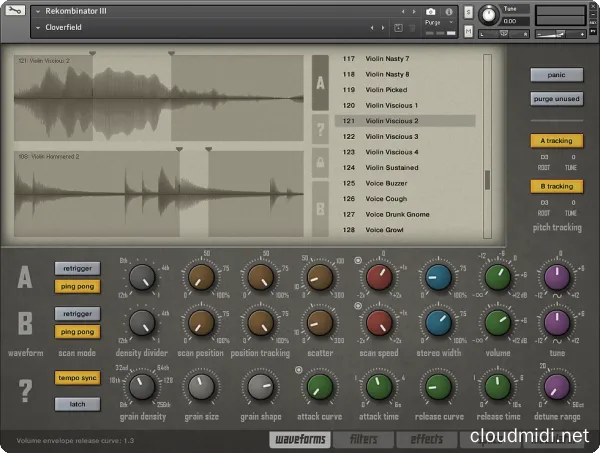This screenshot has height=453, width=600.
Task: Switch to the waveforms tab
Action: [300, 439]
